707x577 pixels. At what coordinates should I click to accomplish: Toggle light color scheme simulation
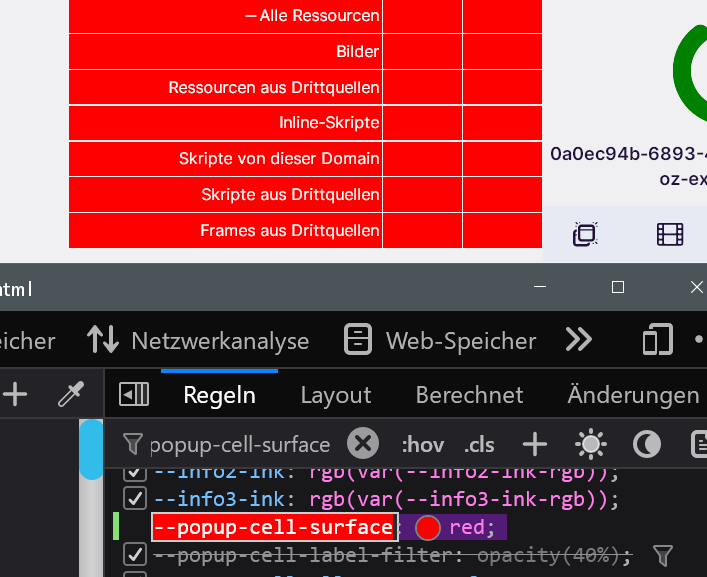pos(591,443)
